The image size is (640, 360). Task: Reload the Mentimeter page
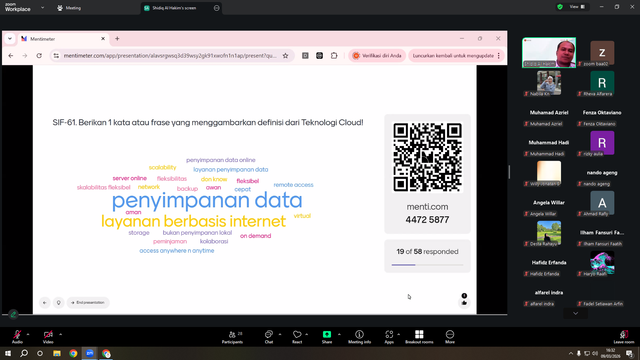39,56
